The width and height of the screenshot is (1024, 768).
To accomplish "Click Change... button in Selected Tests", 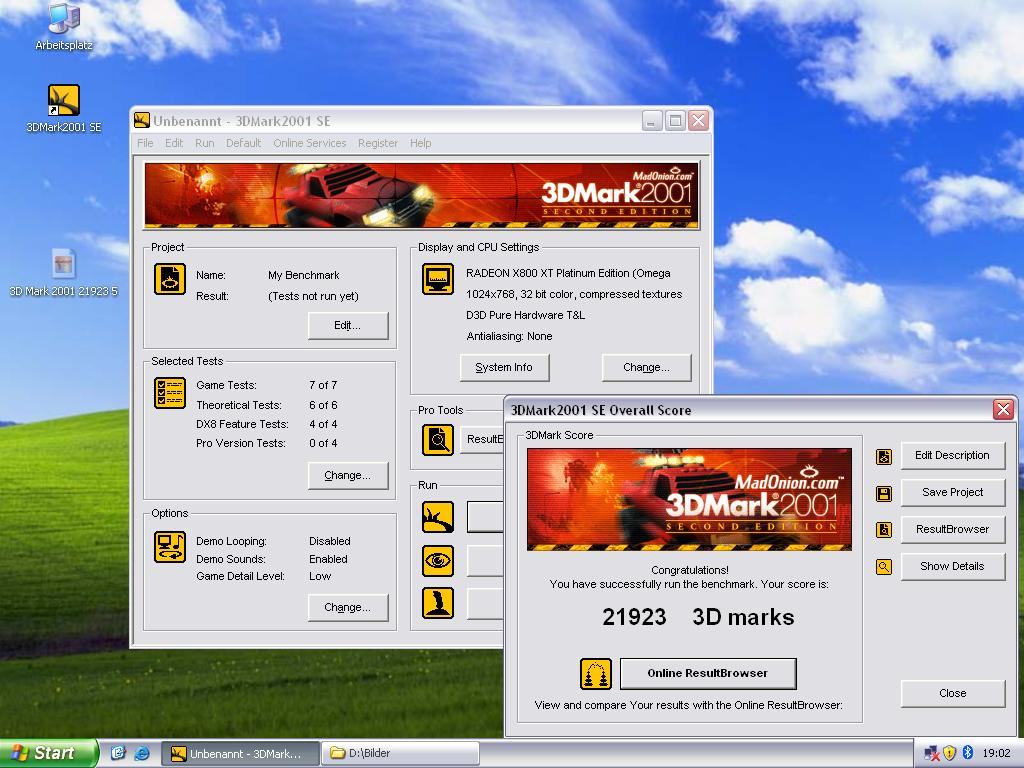I will [x=347, y=475].
